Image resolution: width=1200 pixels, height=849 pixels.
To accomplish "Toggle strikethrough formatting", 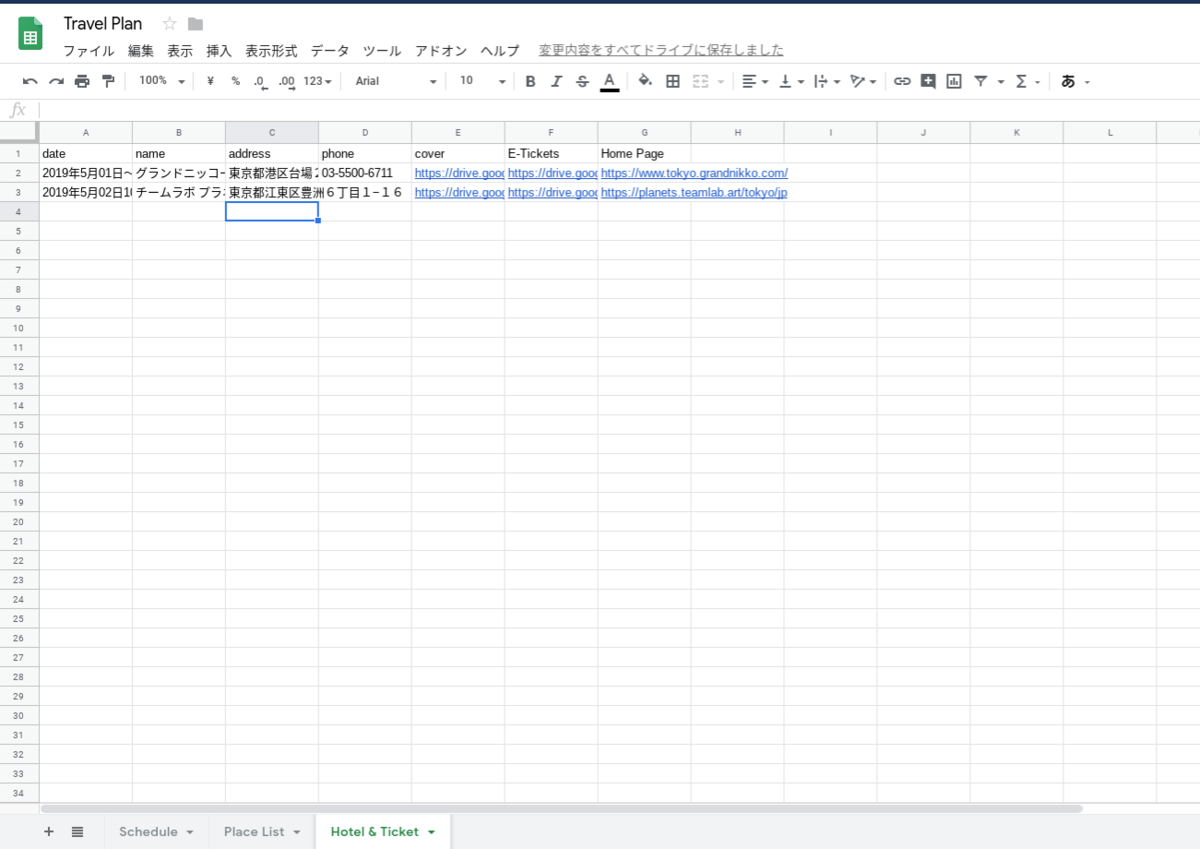I will click(x=582, y=81).
